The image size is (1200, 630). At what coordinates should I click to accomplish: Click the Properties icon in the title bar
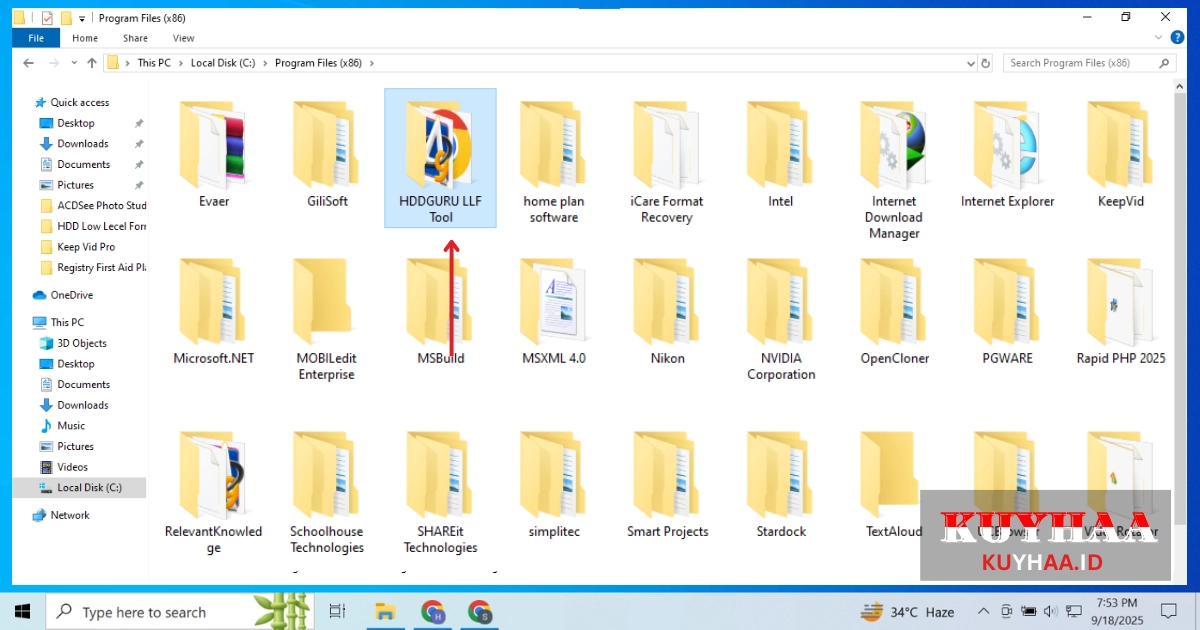click(47, 18)
